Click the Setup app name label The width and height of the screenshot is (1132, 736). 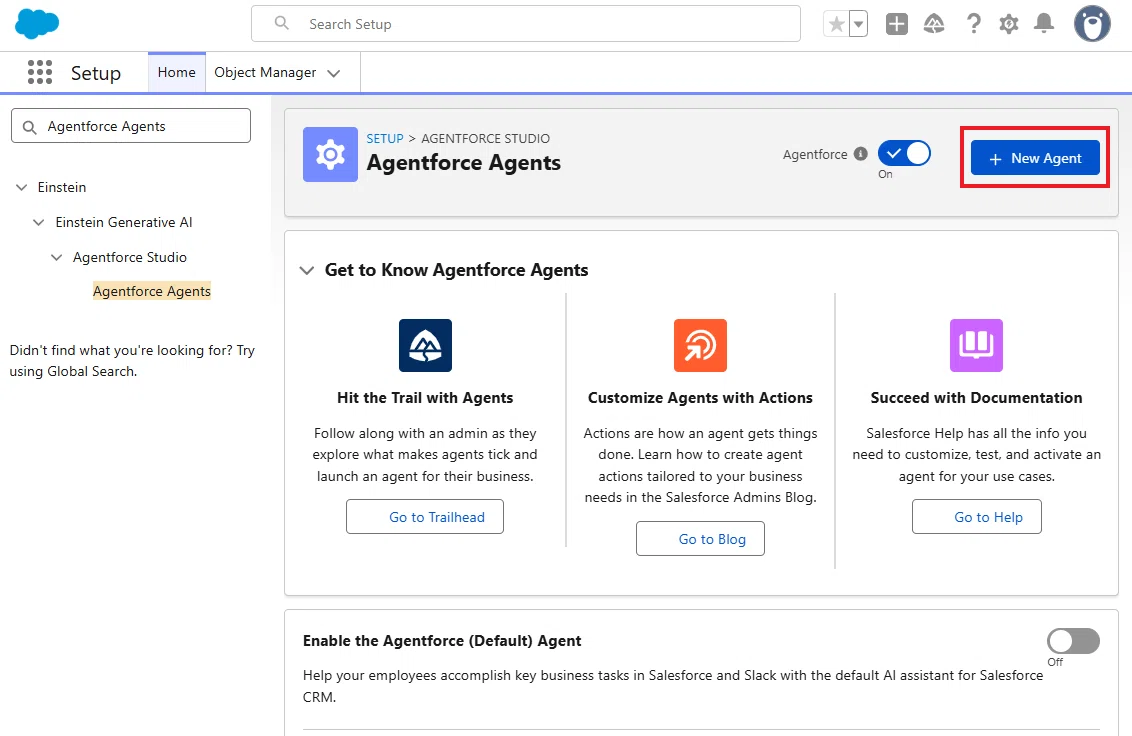coord(96,73)
